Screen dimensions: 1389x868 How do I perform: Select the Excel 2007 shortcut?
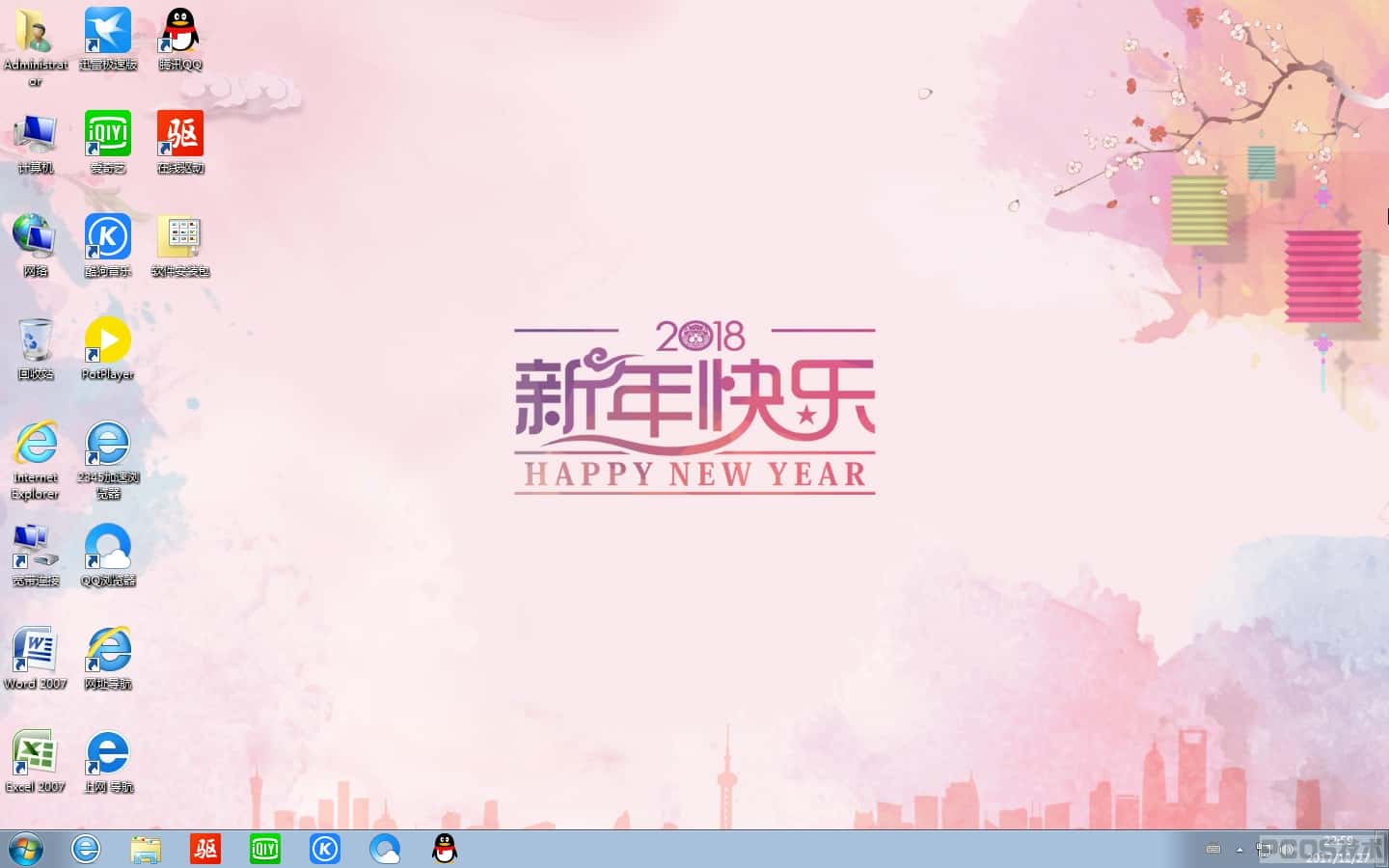(36, 761)
